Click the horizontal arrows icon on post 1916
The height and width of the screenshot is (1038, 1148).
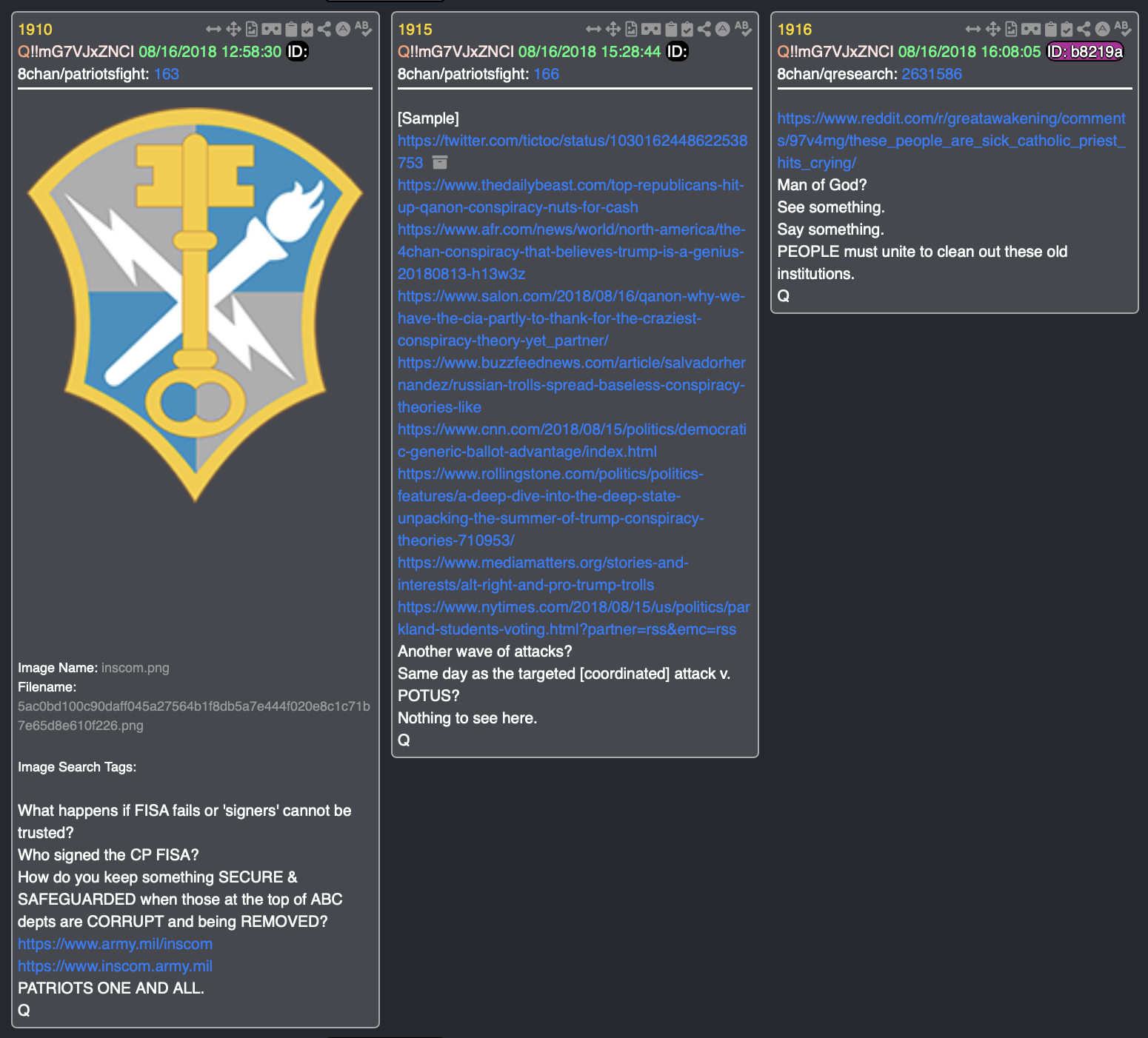tap(973, 29)
